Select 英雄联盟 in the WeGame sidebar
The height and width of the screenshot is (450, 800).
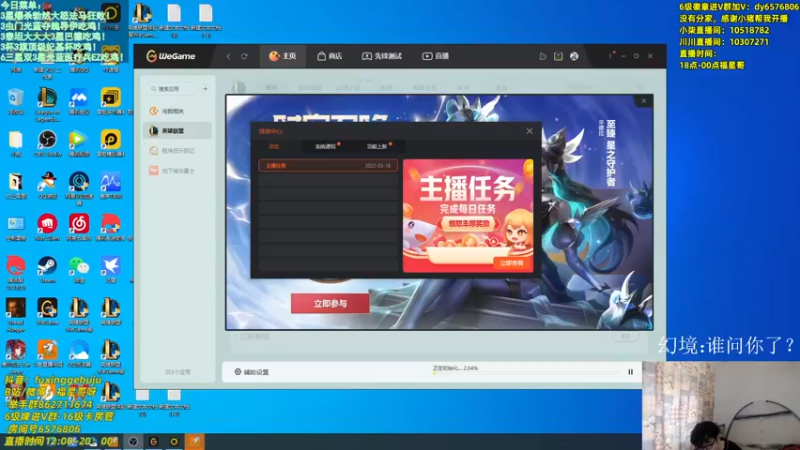[178, 131]
